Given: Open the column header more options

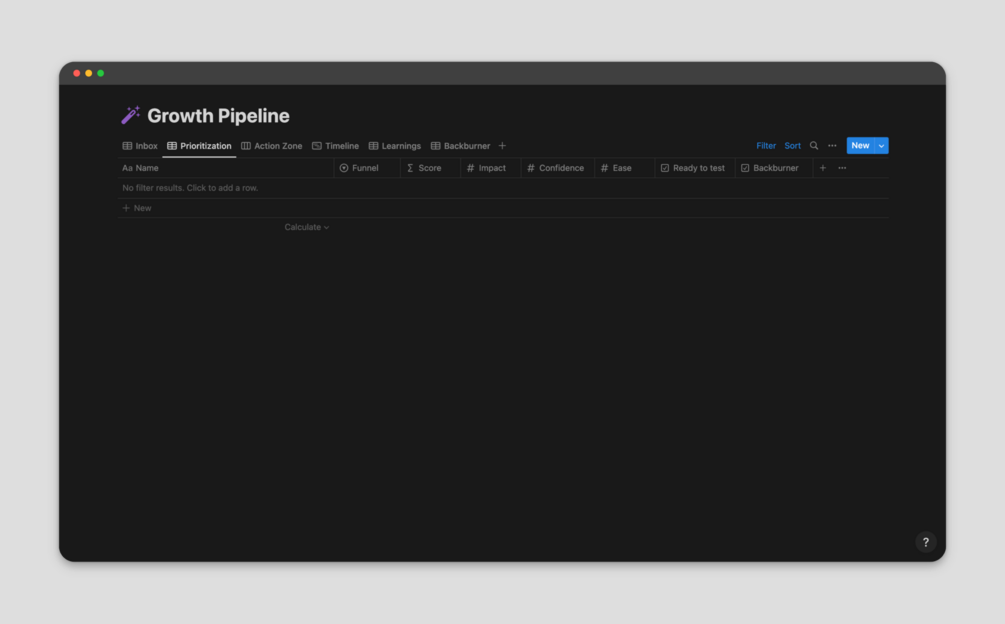Looking at the screenshot, I should point(842,168).
